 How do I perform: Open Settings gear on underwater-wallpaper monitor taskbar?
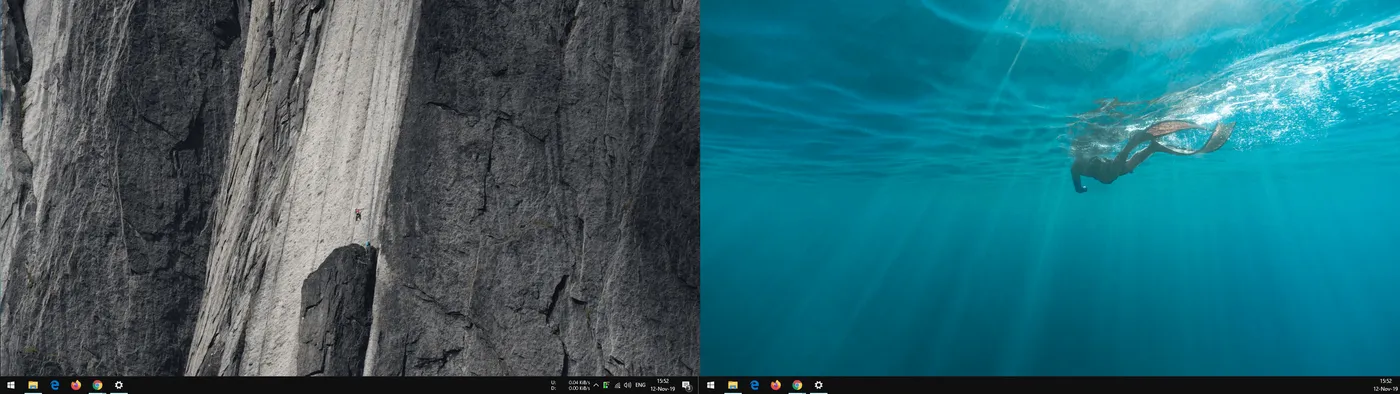tap(819, 385)
